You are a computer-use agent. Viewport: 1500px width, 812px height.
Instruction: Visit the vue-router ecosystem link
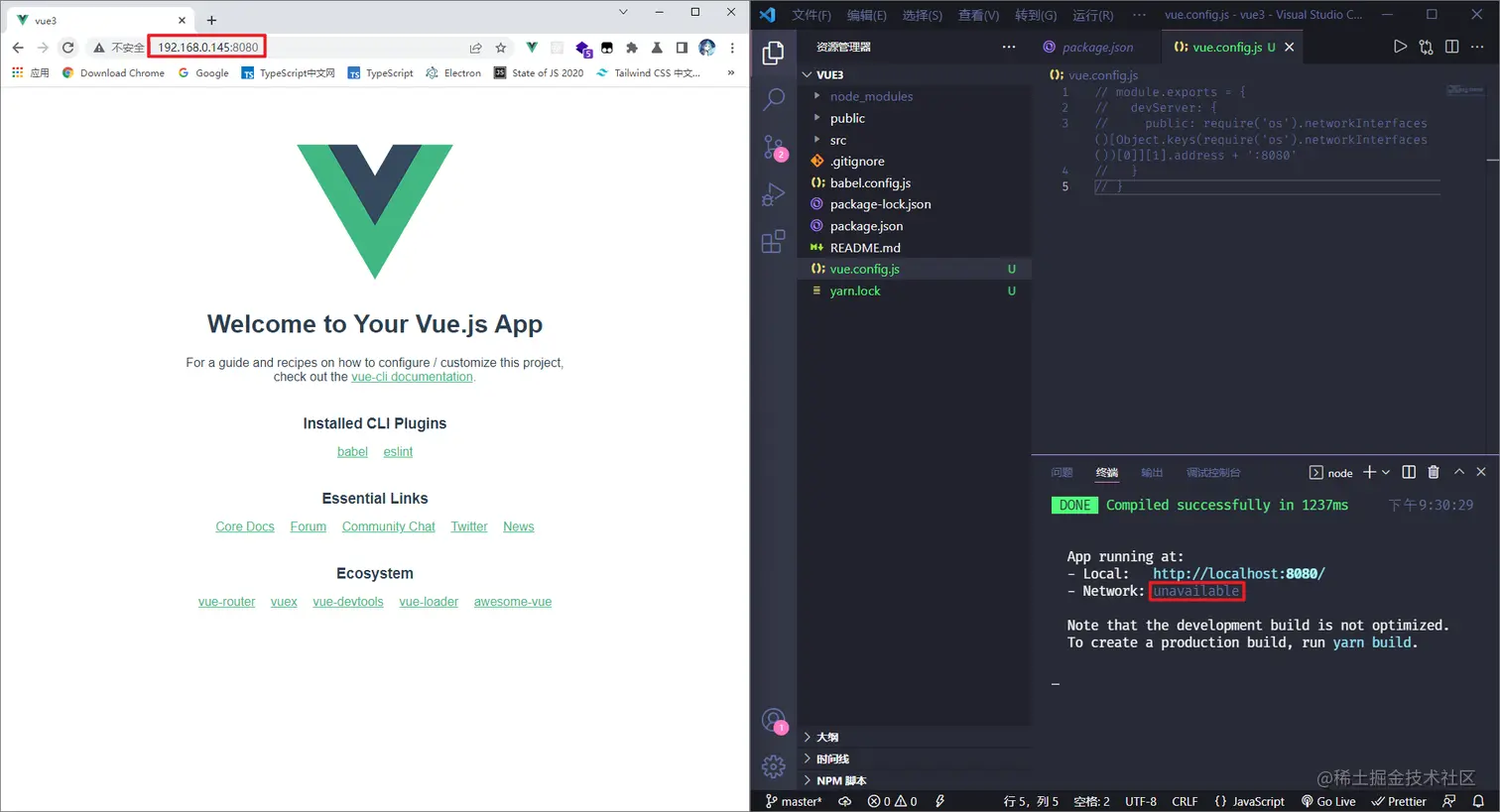(x=226, y=601)
